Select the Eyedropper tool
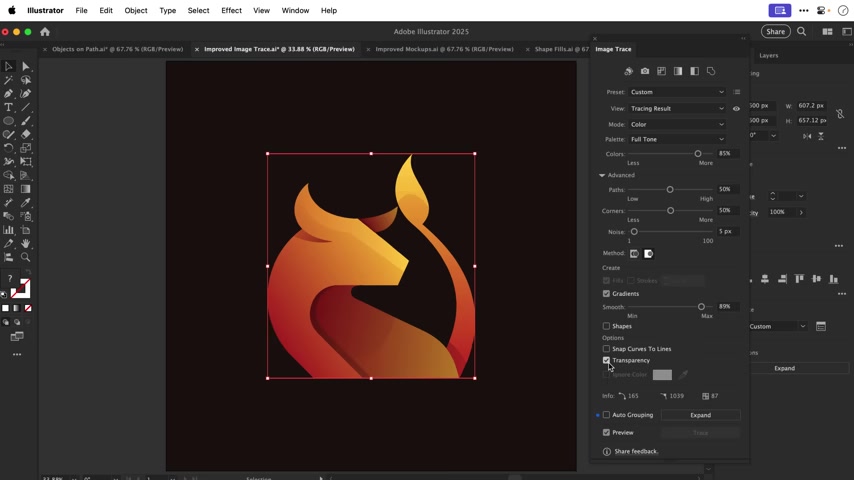 26,203
